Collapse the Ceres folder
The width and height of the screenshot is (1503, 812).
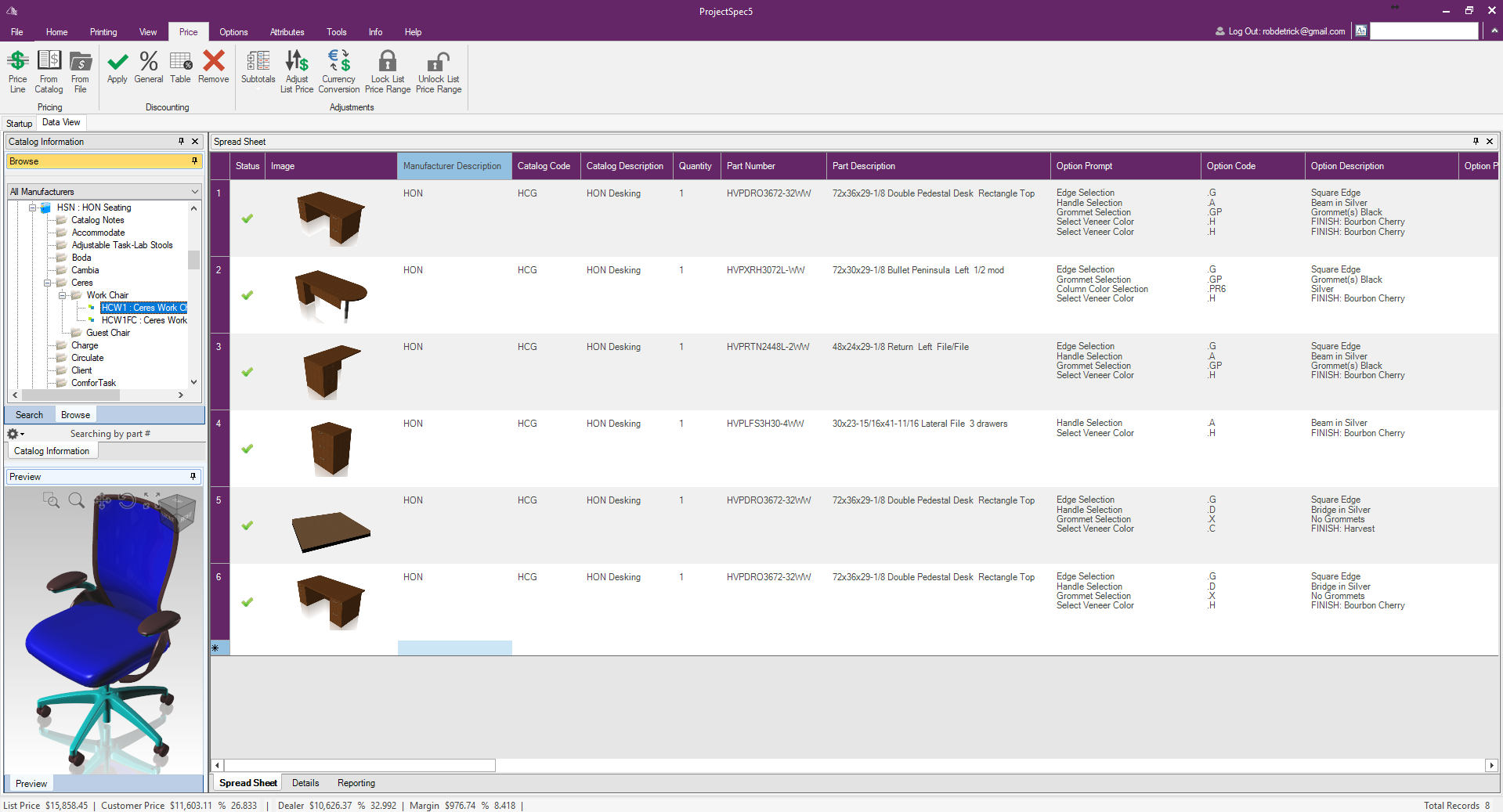47,283
